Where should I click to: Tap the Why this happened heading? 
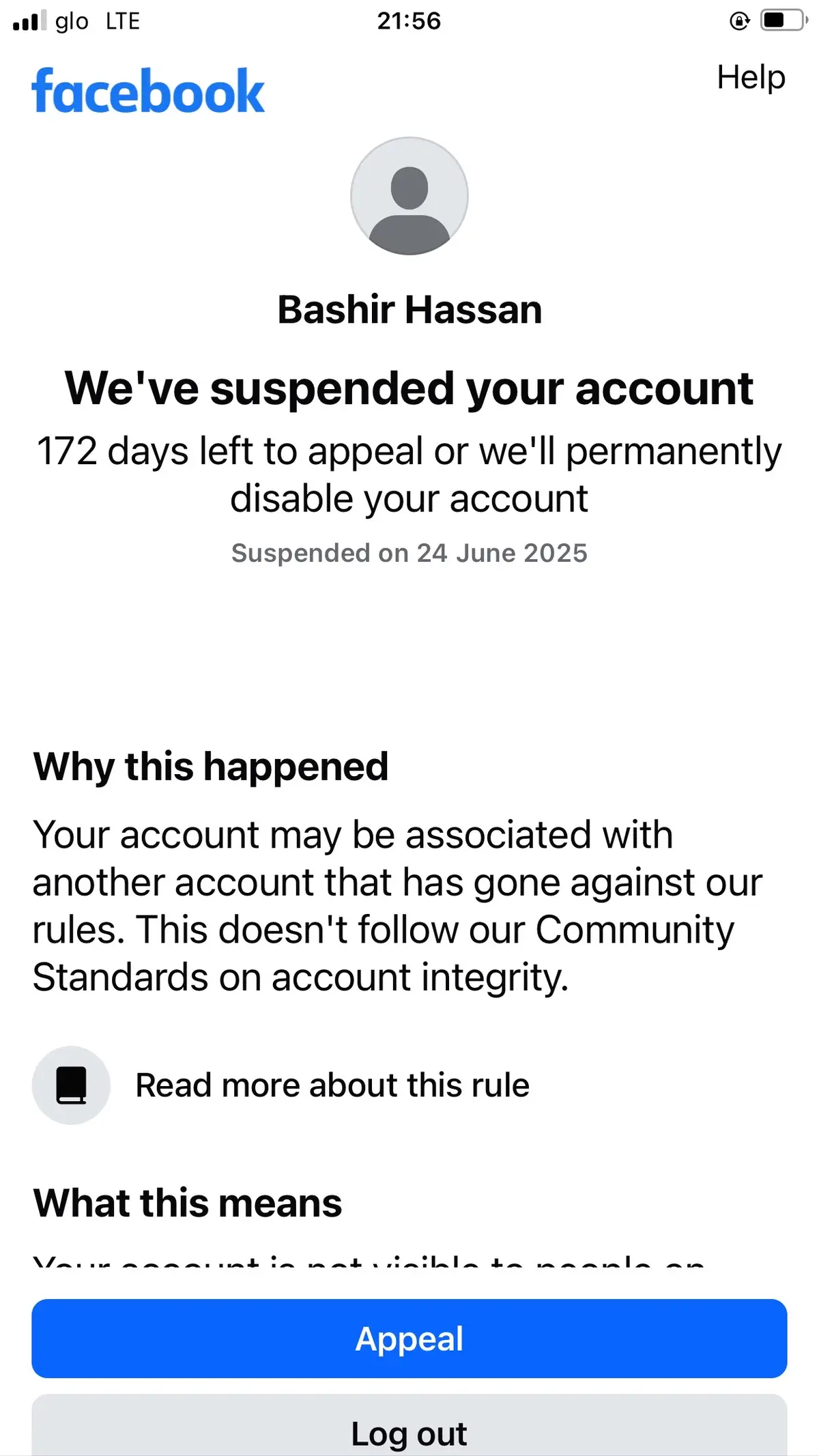point(211,766)
